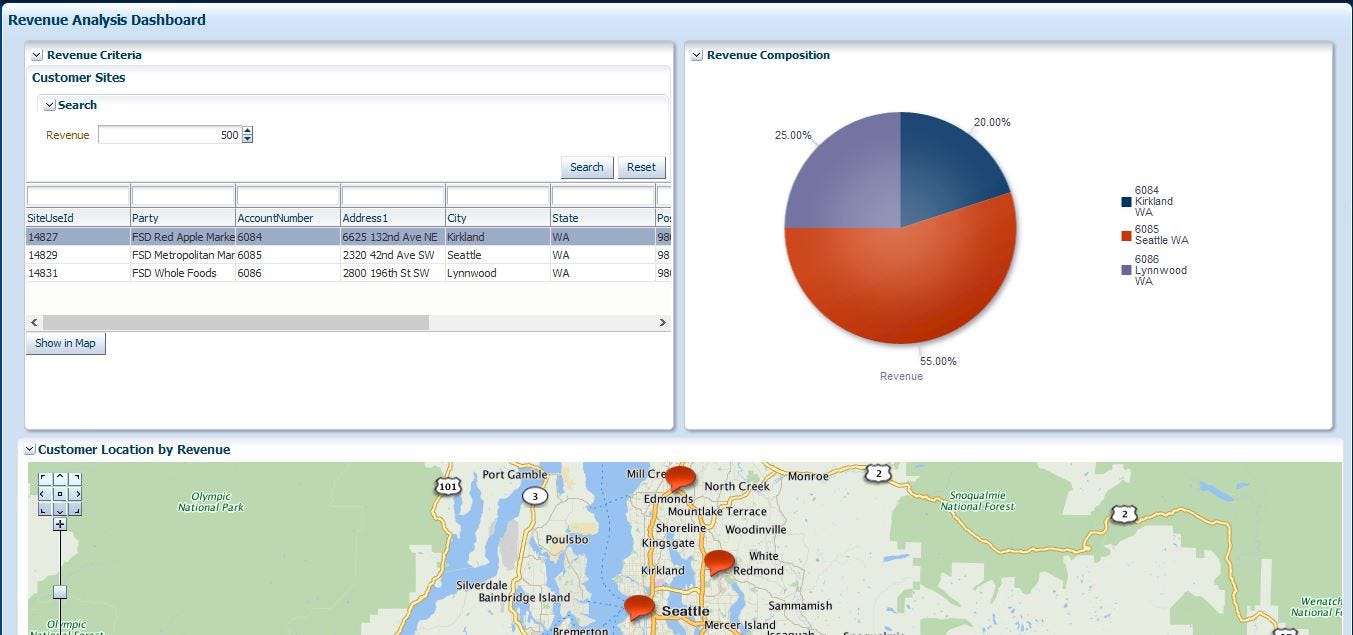The image size is (1353, 635).
Task: Sort by the City column header
Action: tap(498, 218)
